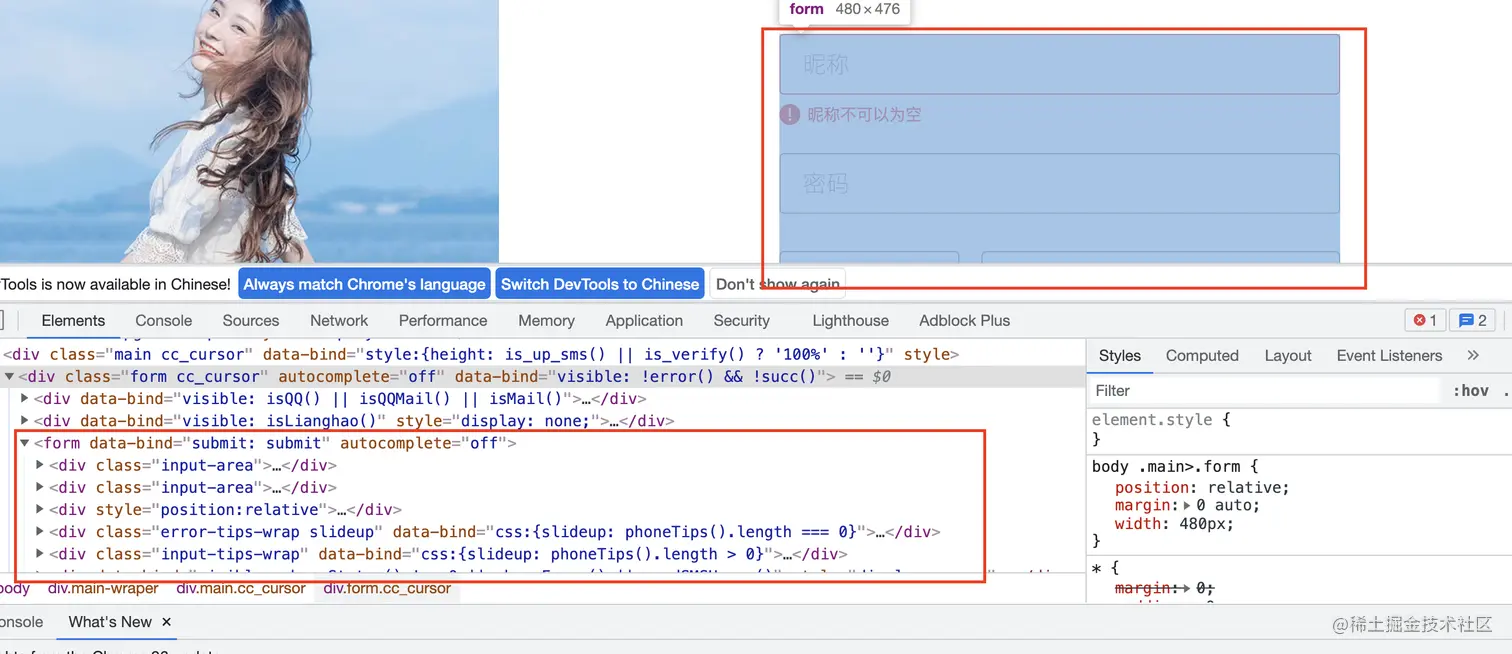
Task: Expand the isLianghao() div node
Action: click(x=26, y=421)
